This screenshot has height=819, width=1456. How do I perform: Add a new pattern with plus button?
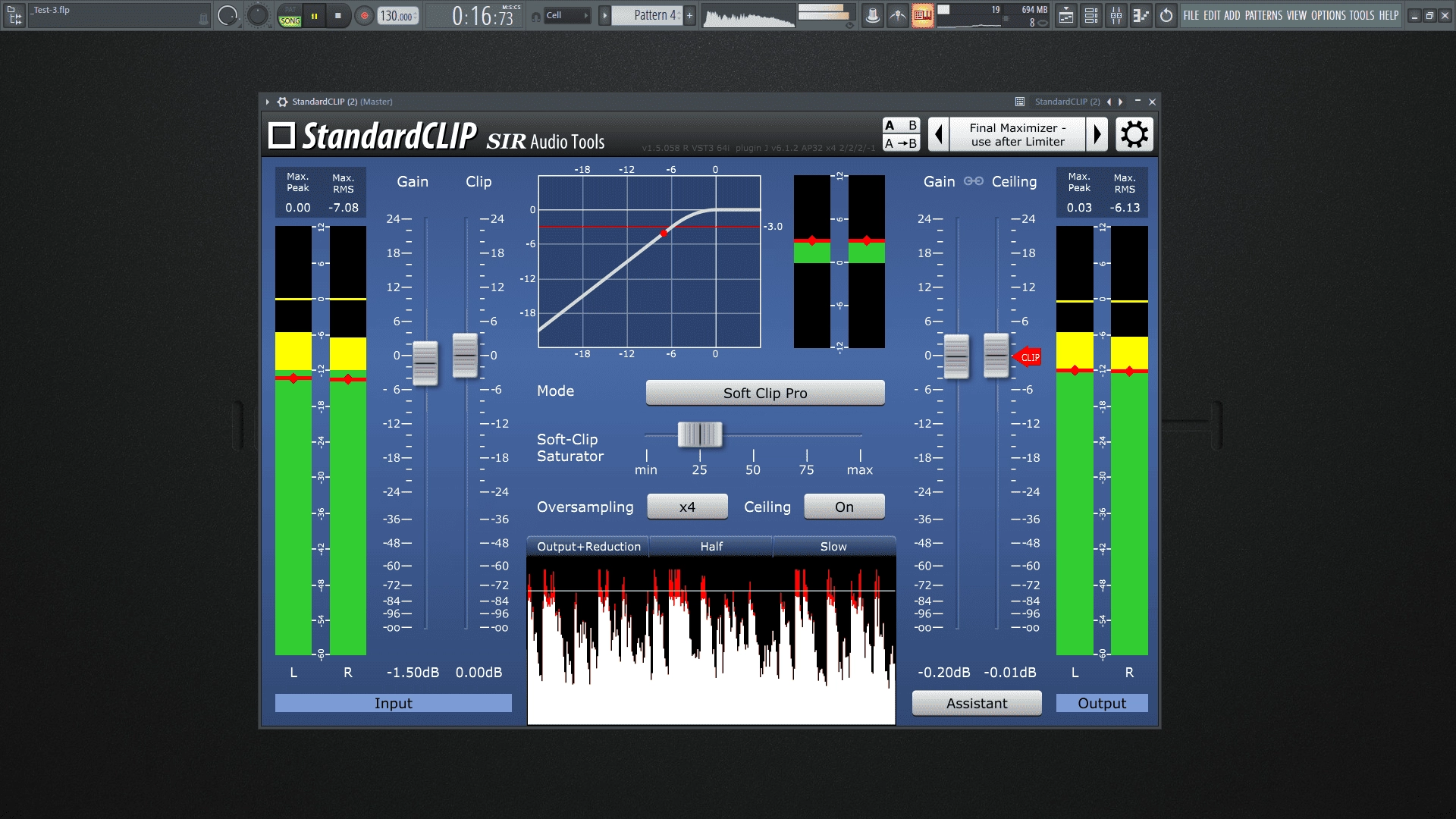[x=689, y=15]
